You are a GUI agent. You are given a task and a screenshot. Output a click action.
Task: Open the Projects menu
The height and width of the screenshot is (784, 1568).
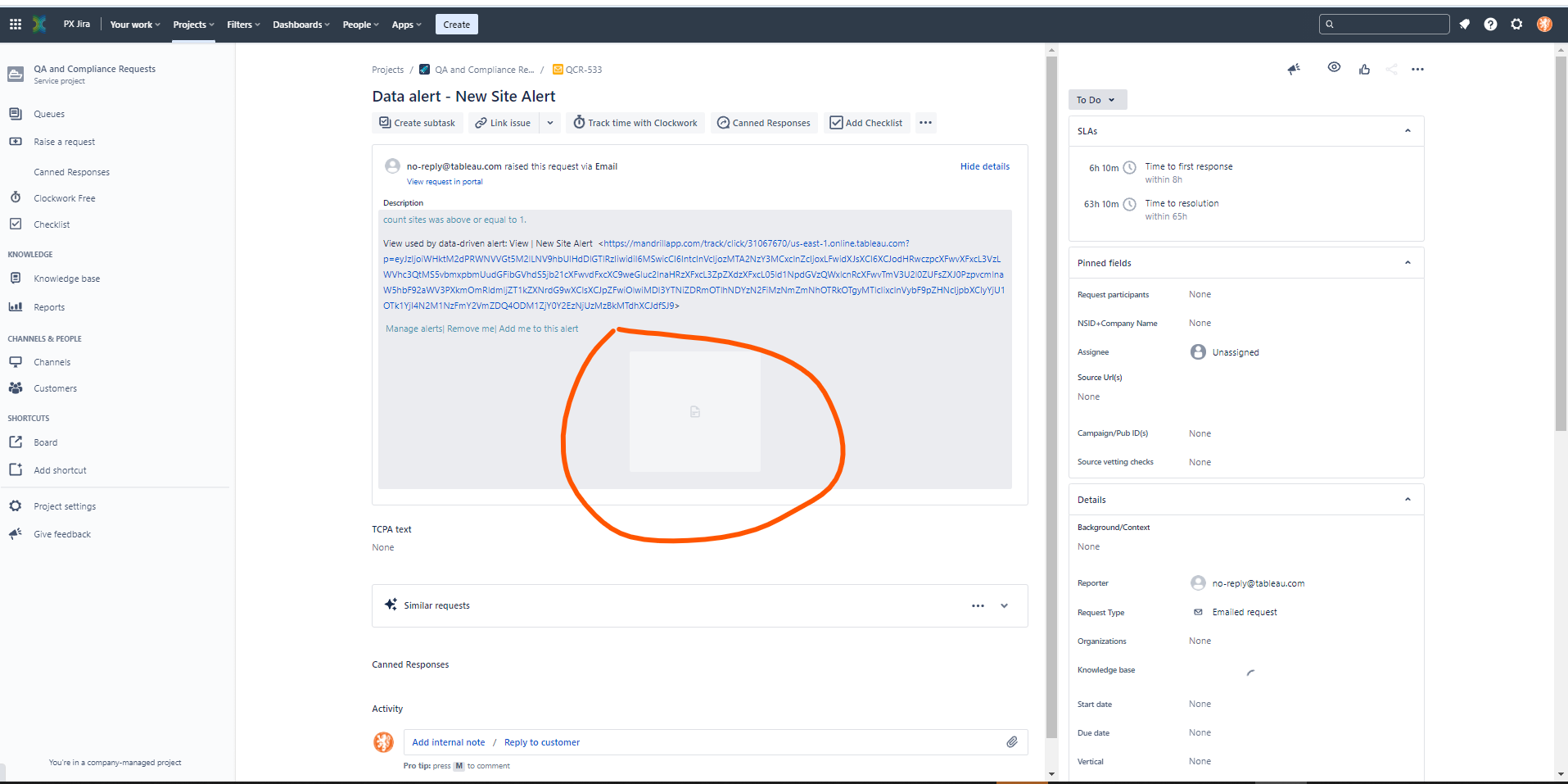click(193, 25)
